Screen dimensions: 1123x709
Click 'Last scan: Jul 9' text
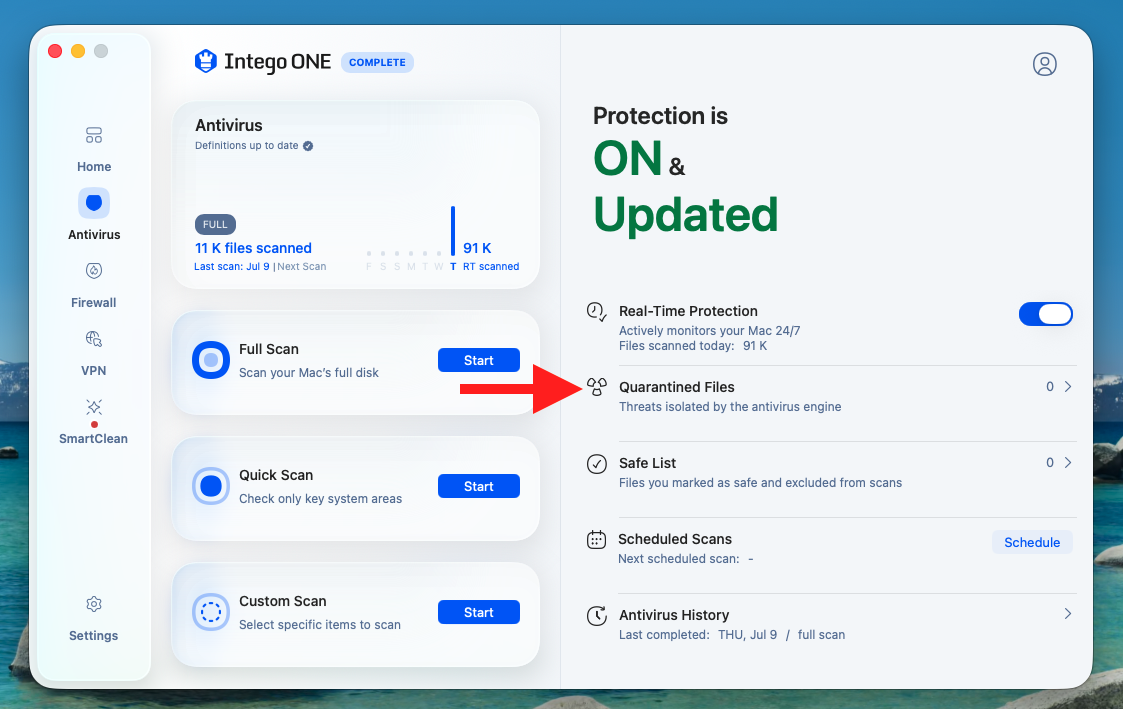(x=232, y=266)
